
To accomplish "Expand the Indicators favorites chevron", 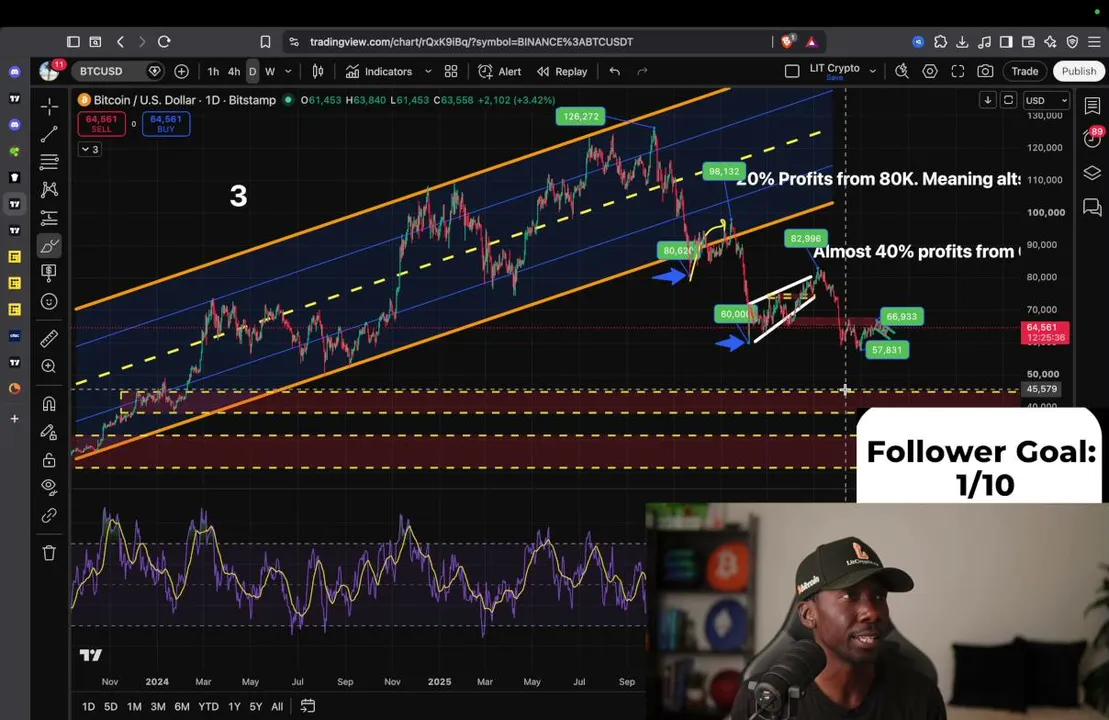I will [428, 71].
